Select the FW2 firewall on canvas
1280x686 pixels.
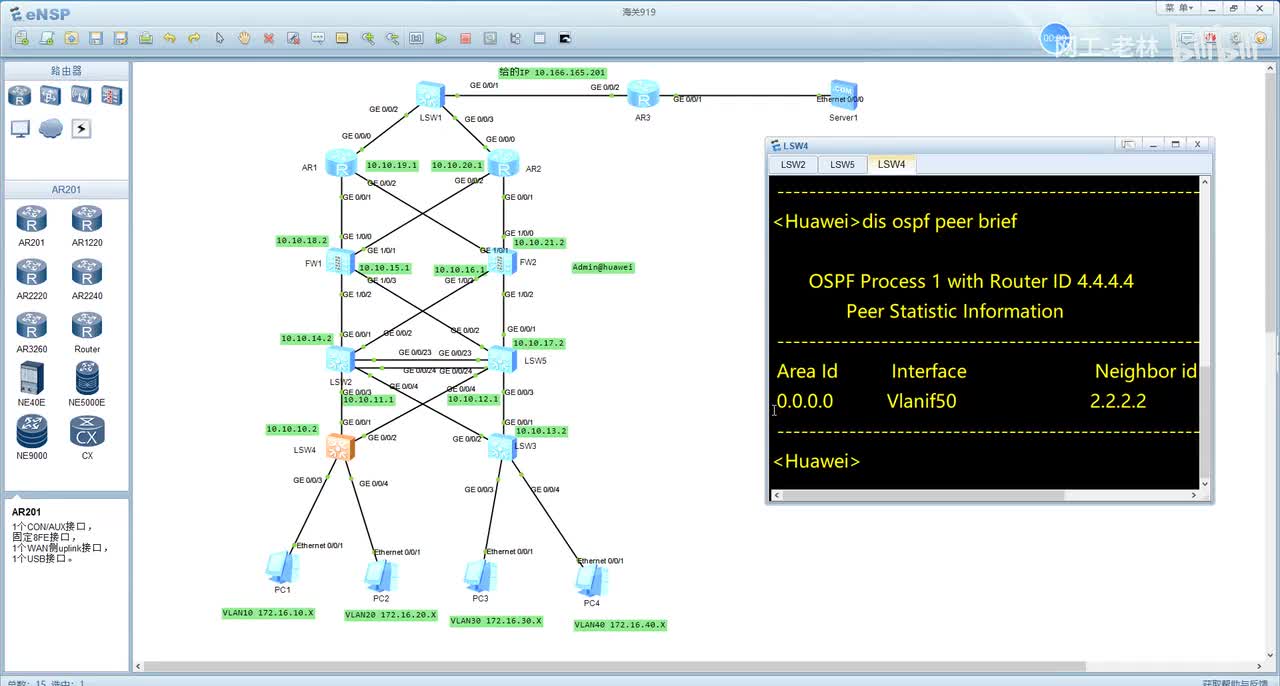click(x=502, y=262)
